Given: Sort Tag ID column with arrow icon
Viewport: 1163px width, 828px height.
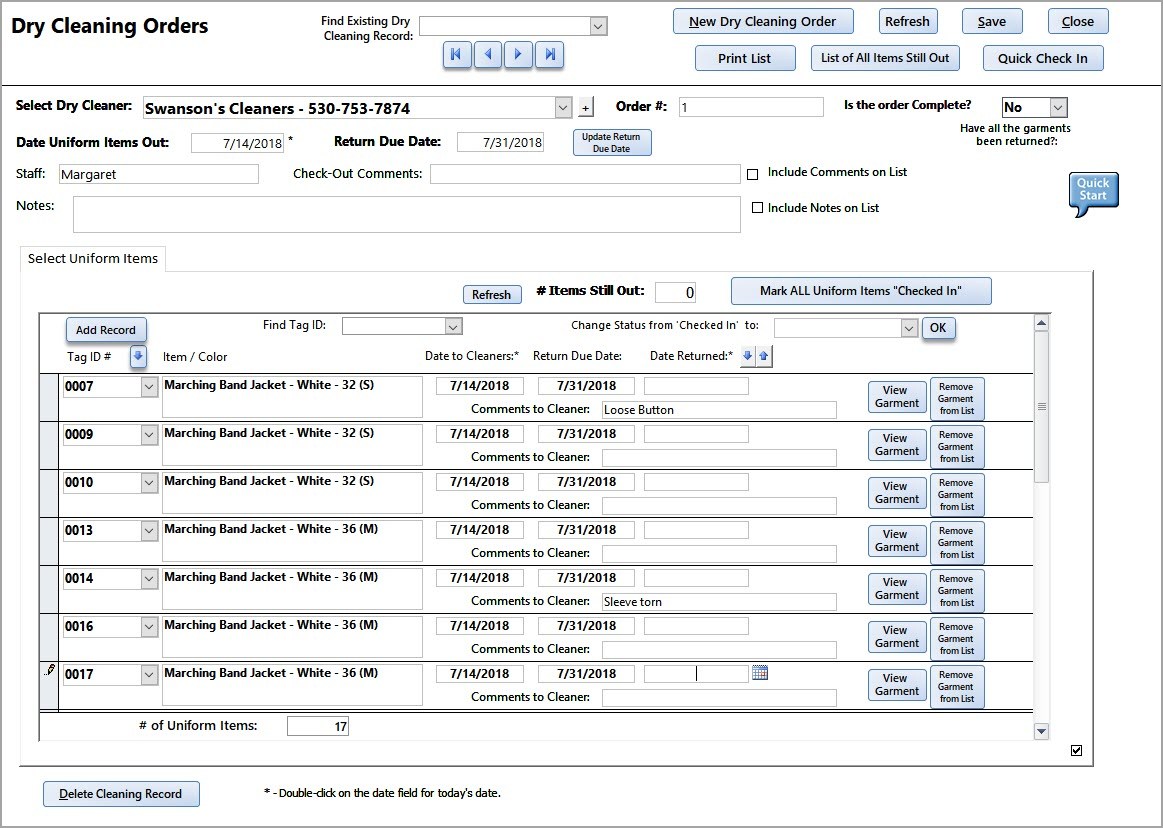Looking at the screenshot, I should coord(138,356).
